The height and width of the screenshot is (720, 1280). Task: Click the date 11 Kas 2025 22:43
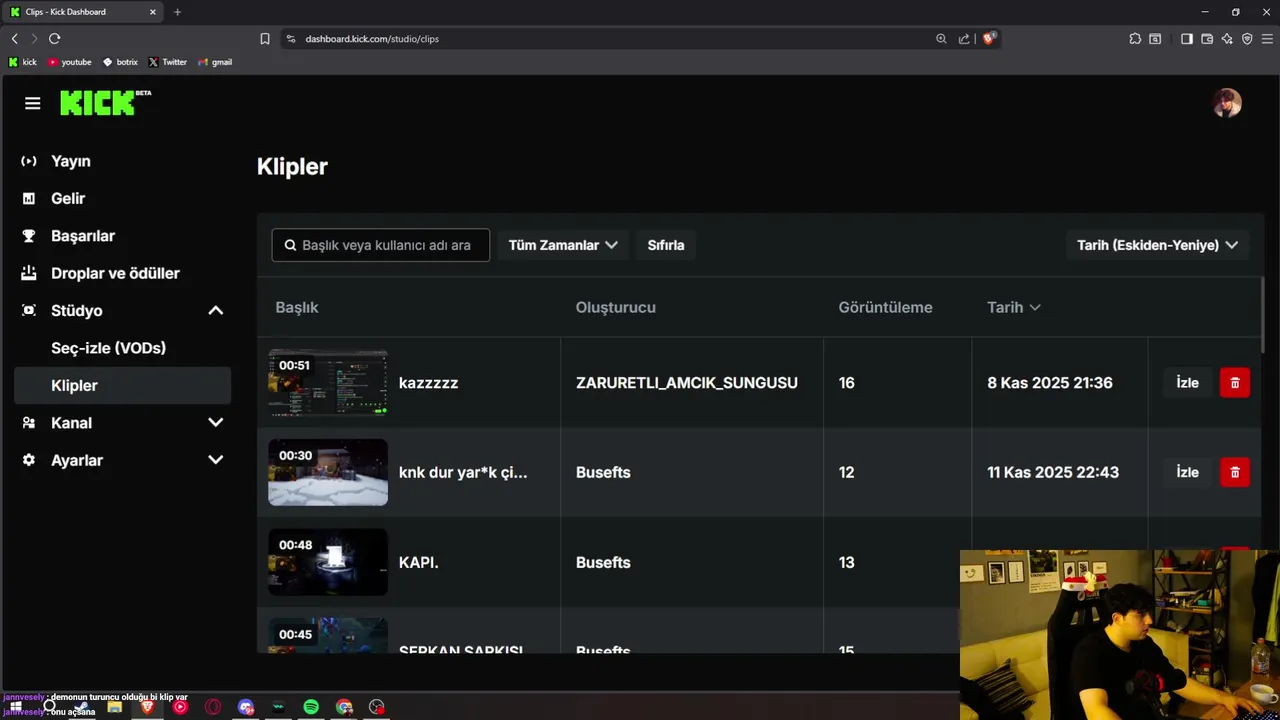(1053, 472)
